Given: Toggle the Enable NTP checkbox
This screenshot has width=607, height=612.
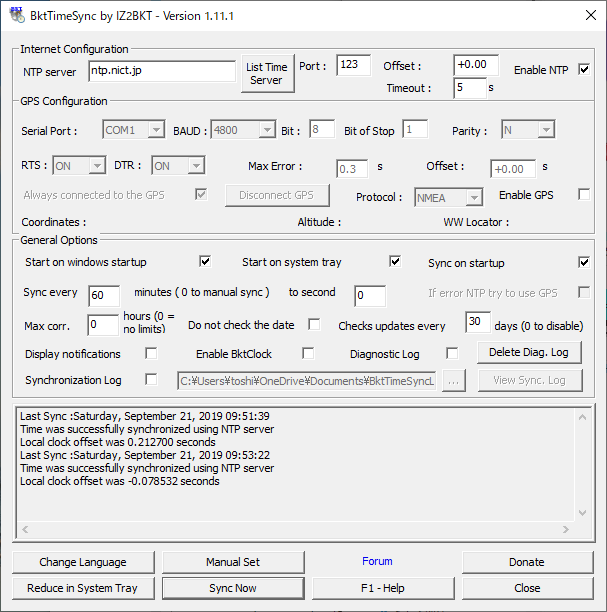Looking at the screenshot, I should pyautogui.click(x=584, y=69).
